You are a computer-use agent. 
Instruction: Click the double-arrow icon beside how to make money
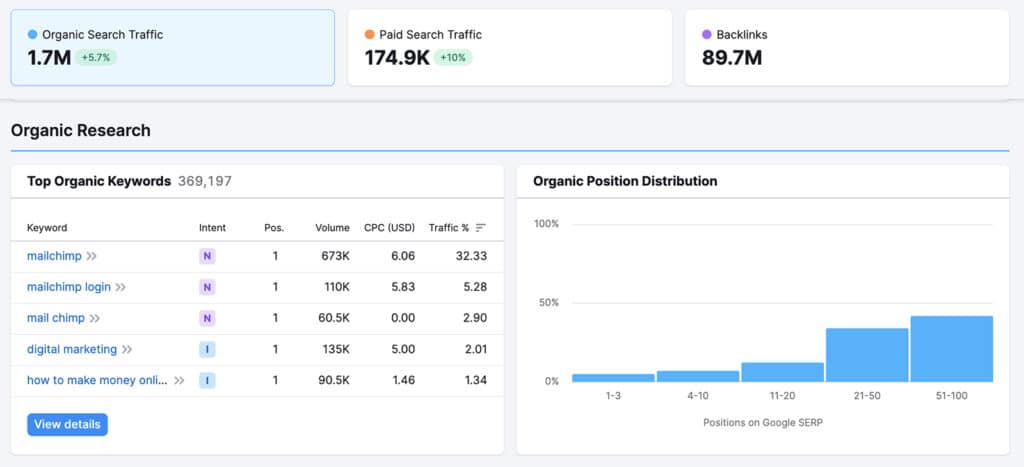[179, 380]
